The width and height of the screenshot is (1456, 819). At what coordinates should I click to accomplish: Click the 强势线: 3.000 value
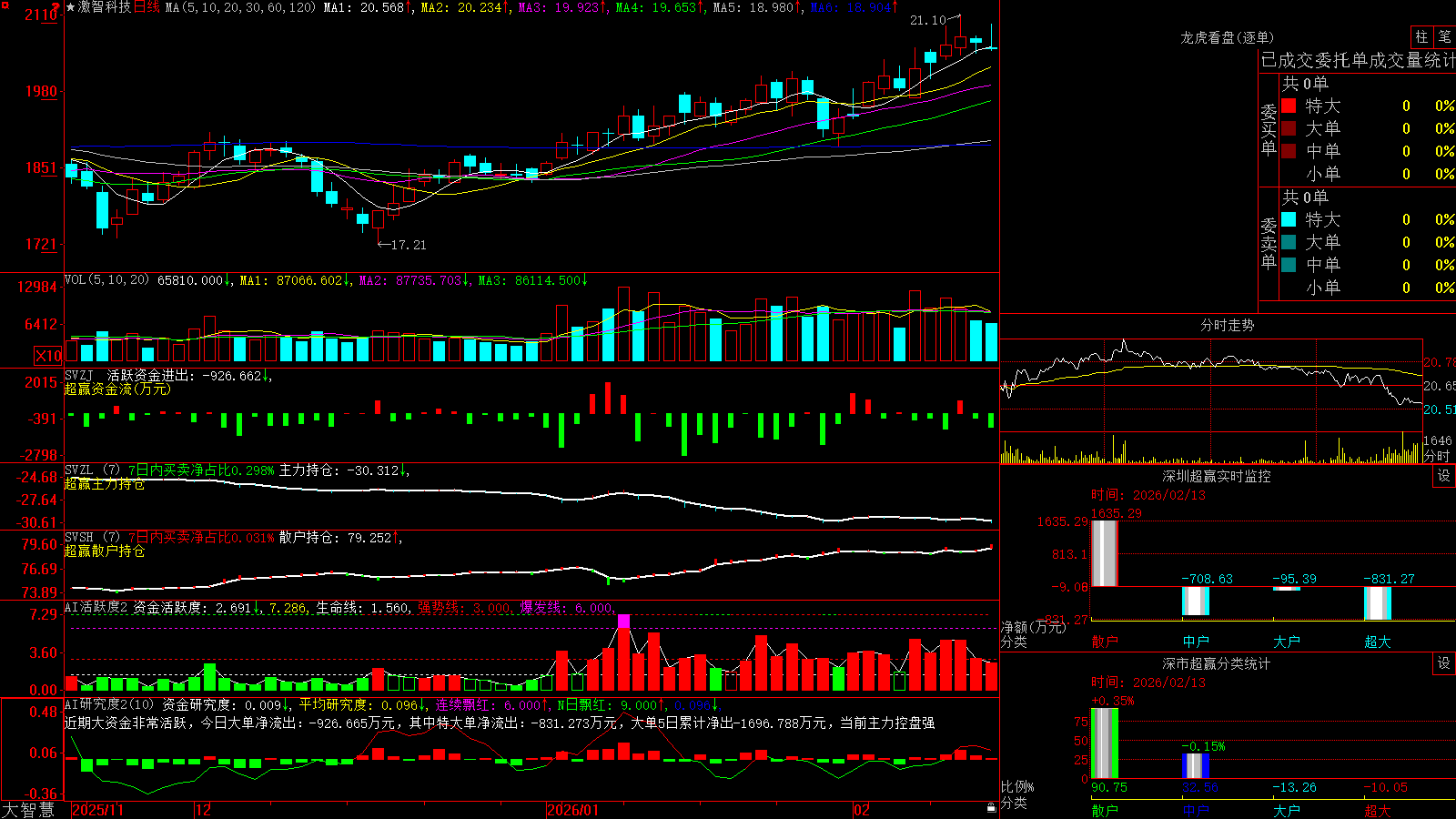(x=464, y=608)
